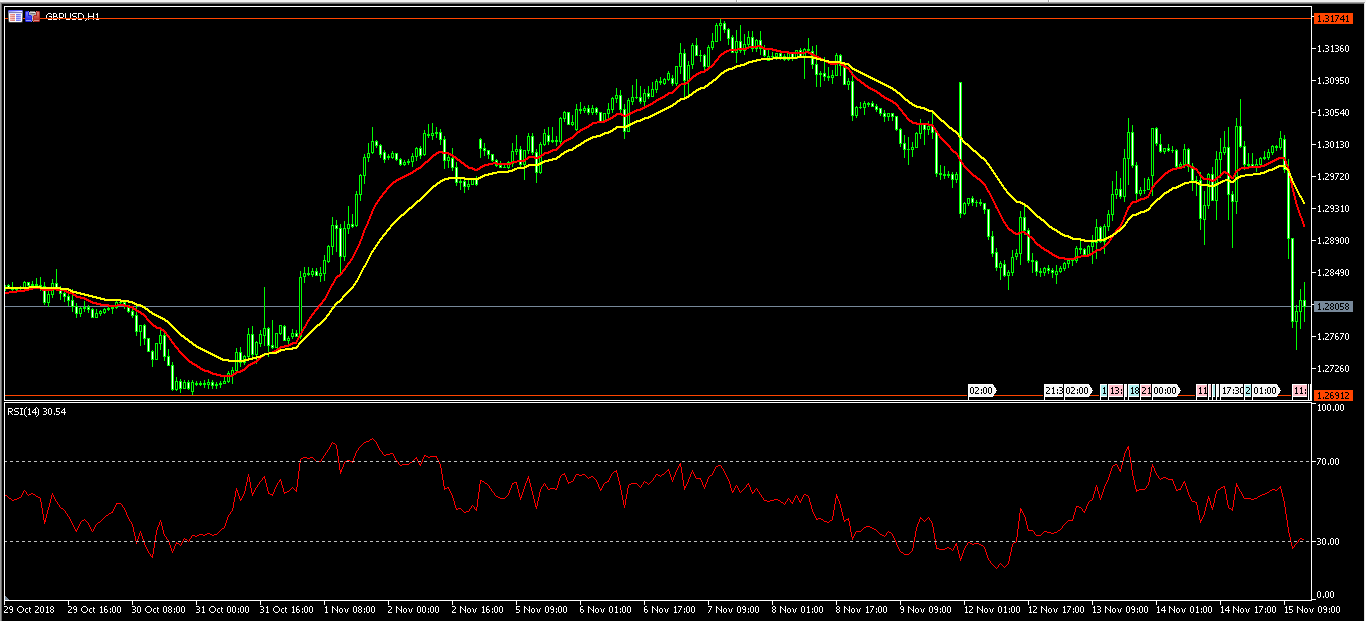This screenshot has height=621, width=1366.
Task: Click the Depth of Market table icon
Action: [14, 17]
